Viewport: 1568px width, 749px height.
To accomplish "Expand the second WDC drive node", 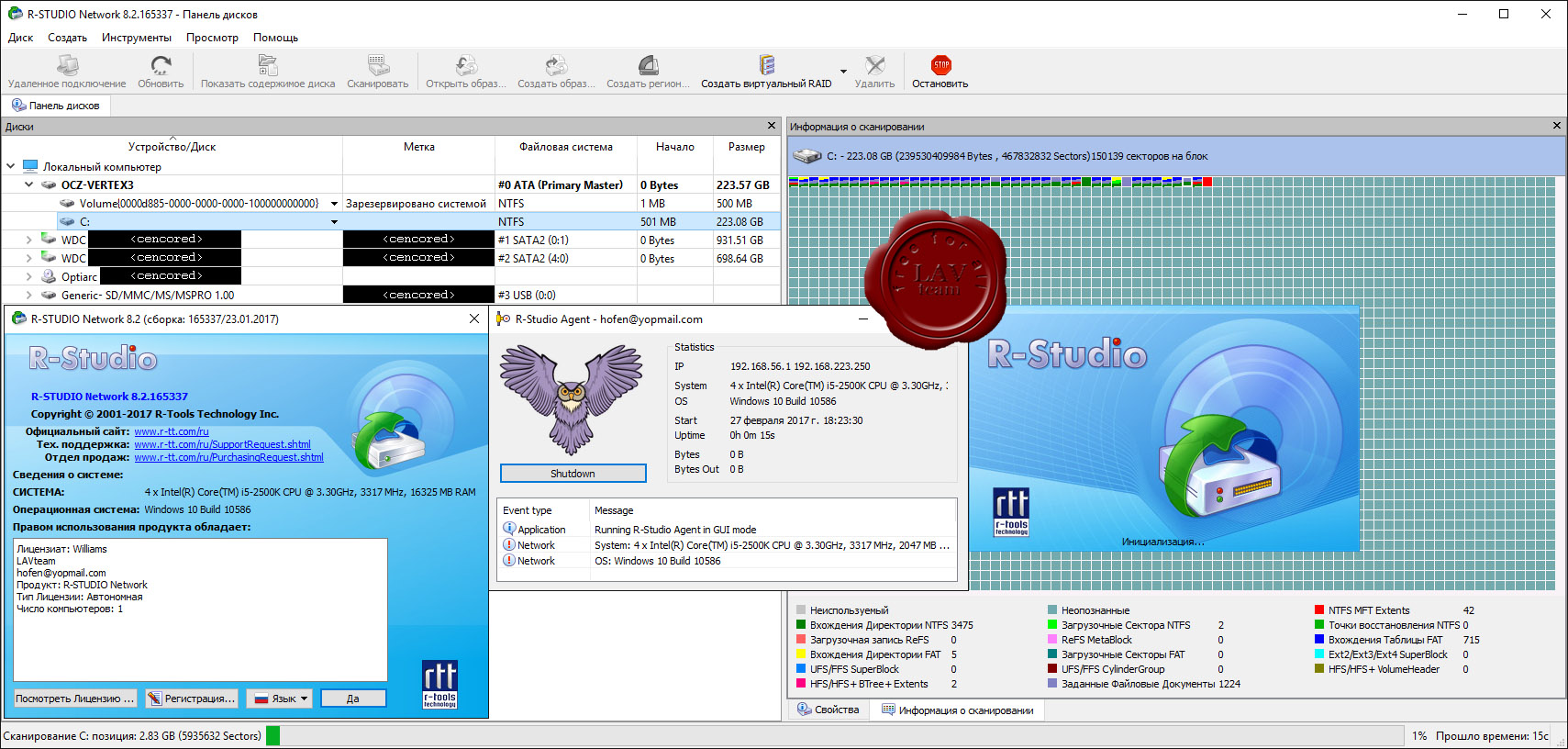I will (x=29, y=258).
